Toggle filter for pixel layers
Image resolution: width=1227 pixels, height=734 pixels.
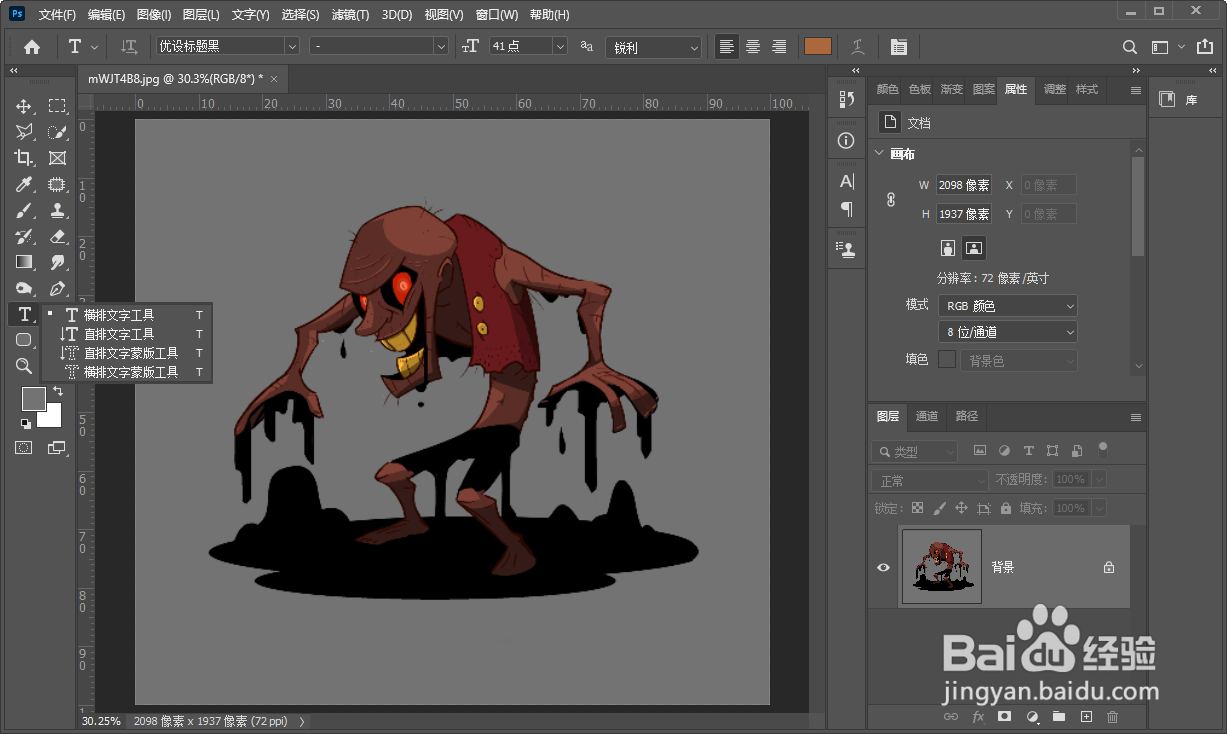(980, 451)
